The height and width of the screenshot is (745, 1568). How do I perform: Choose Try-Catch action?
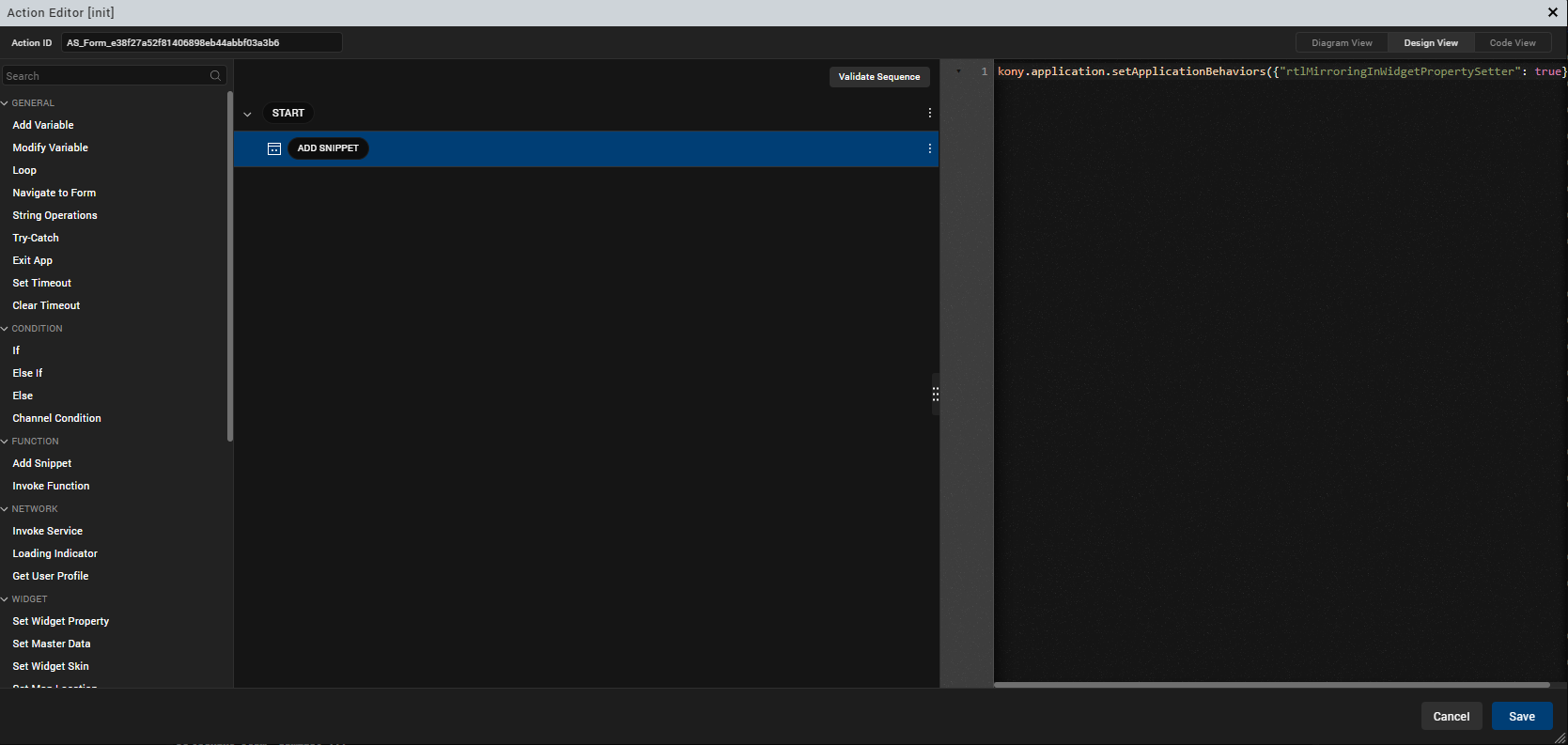pos(36,238)
